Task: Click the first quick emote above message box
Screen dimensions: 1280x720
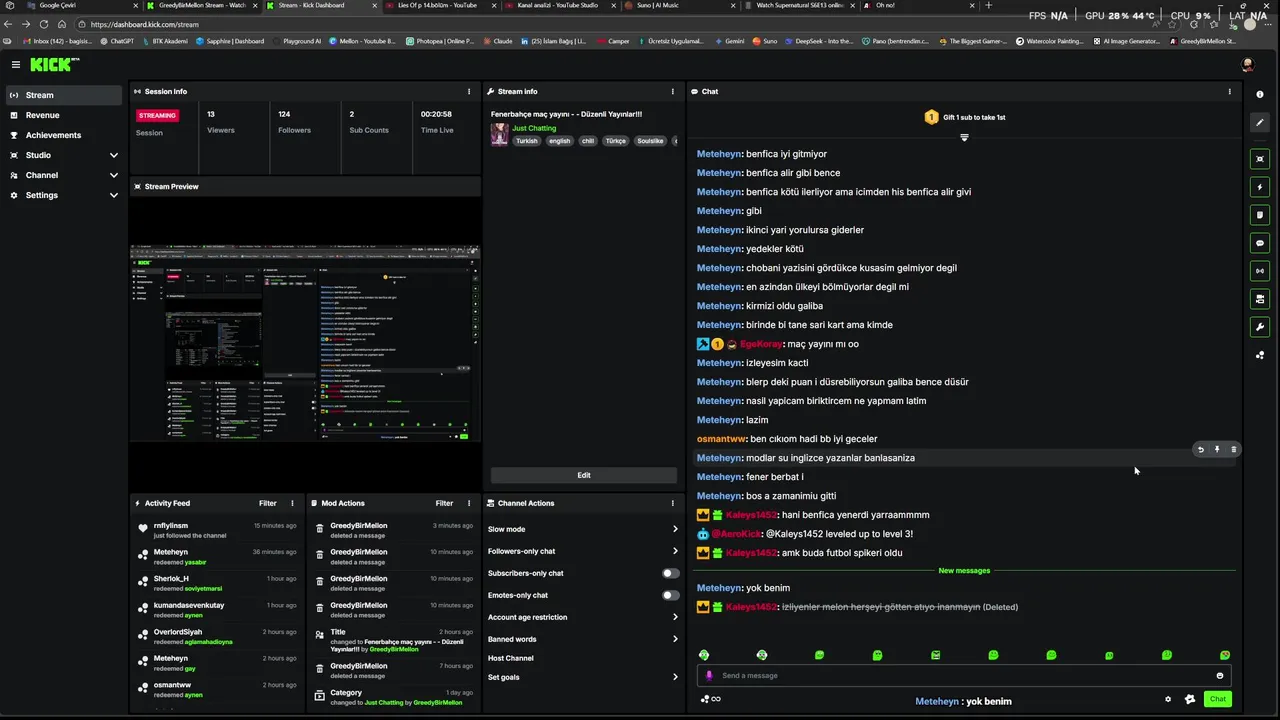Action: [704, 655]
